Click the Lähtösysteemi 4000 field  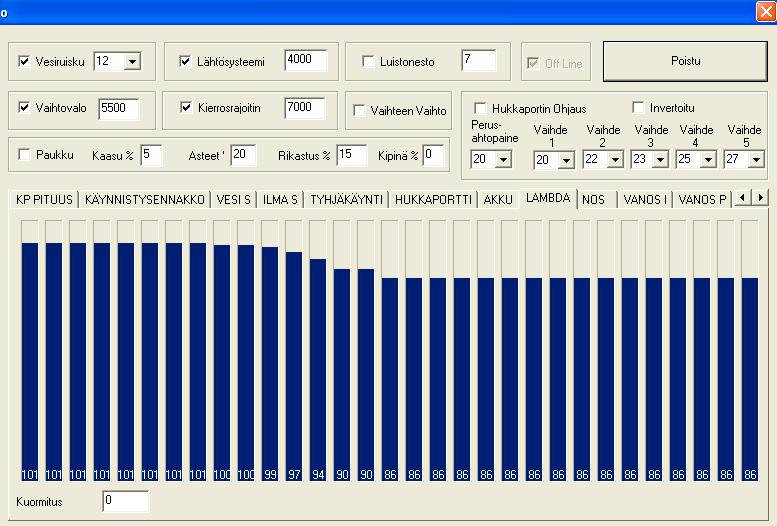point(306,60)
